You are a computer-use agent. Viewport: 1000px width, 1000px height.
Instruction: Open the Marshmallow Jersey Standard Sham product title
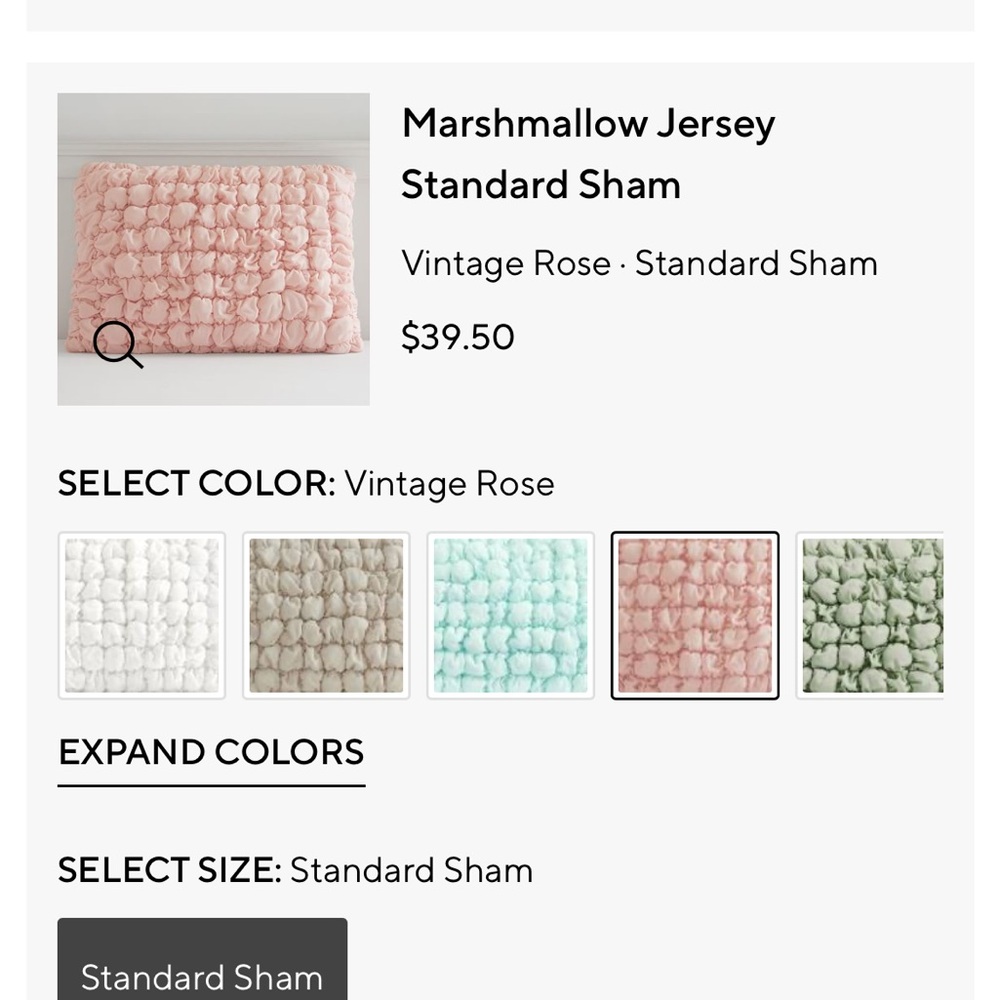(x=588, y=153)
